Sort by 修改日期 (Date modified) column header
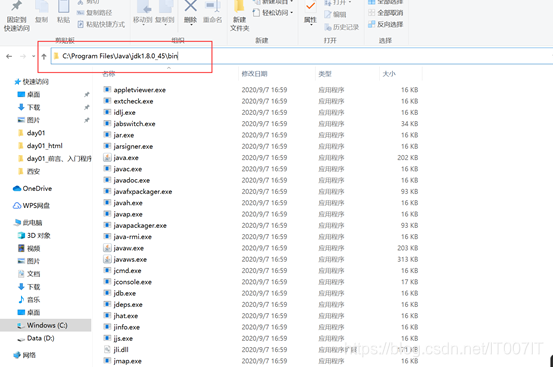Image resolution: width=553 pixels, height=367 pixels. pyautogui.click(x=254, y=74)
